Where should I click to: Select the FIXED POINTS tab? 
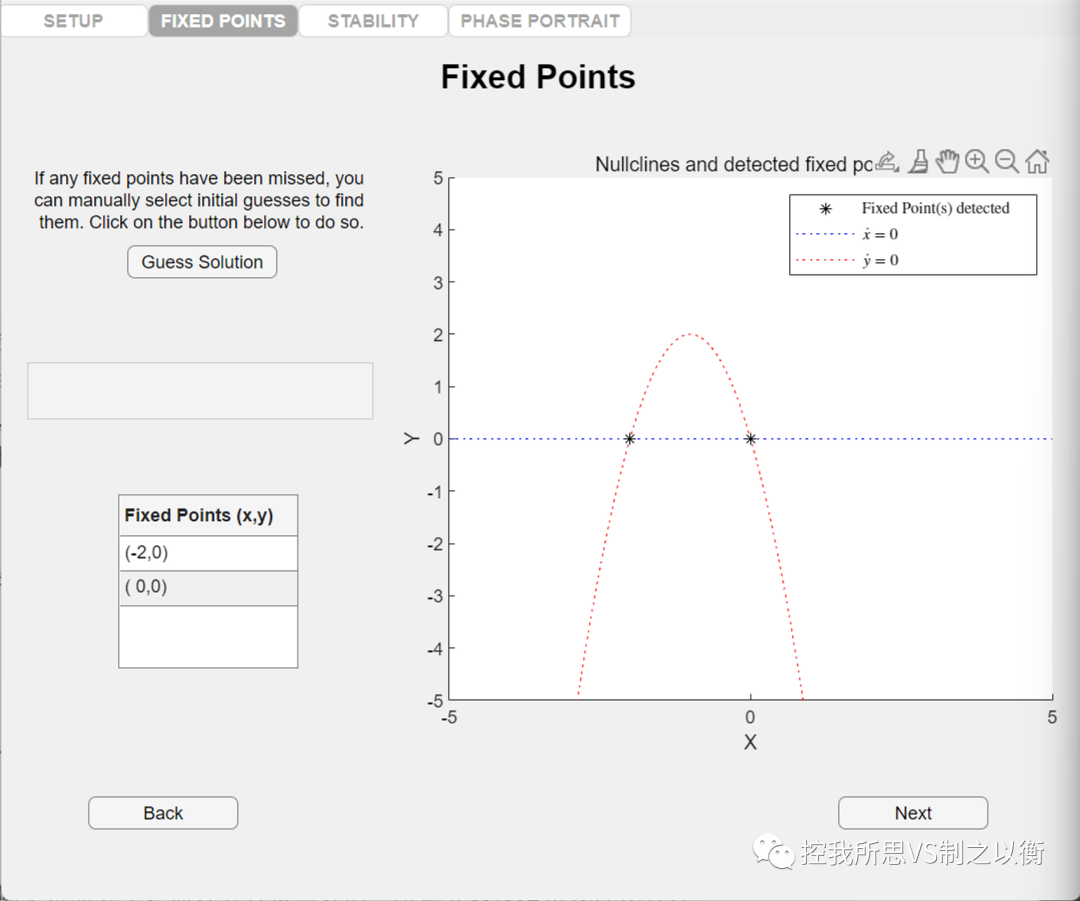pos(223,21)
